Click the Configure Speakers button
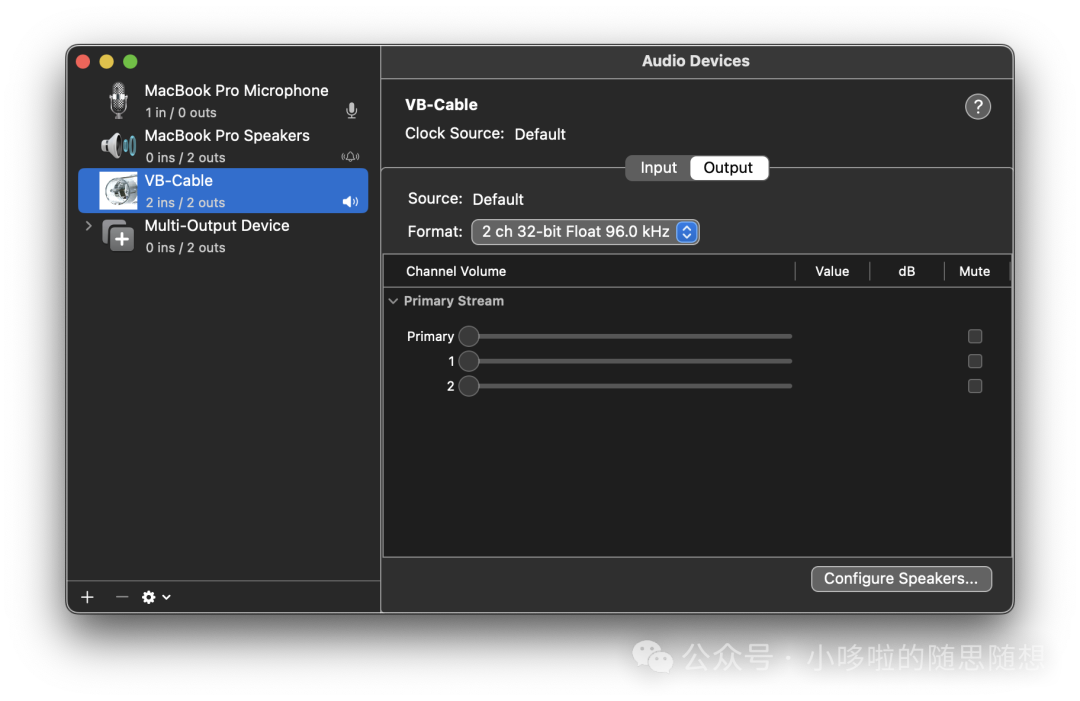Viewport: 1080px width, 701px height. point(901,579)
